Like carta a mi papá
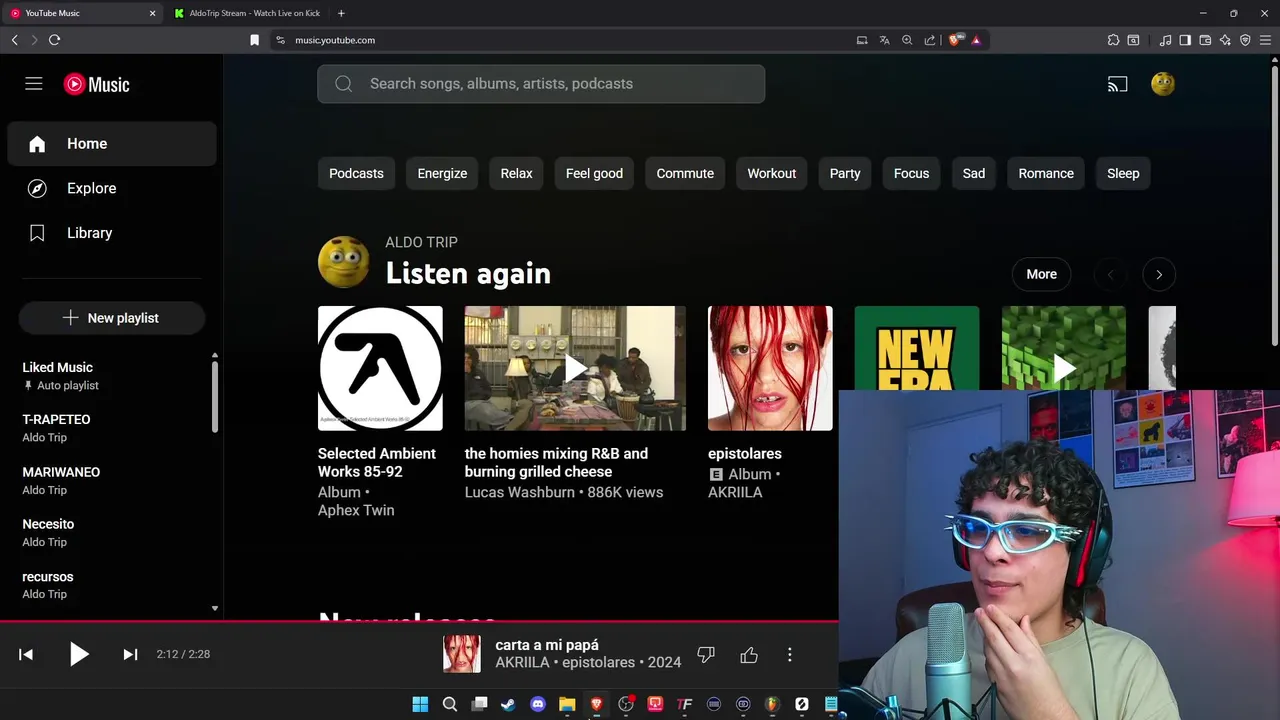1280x720 pixels. coord(749,655)
